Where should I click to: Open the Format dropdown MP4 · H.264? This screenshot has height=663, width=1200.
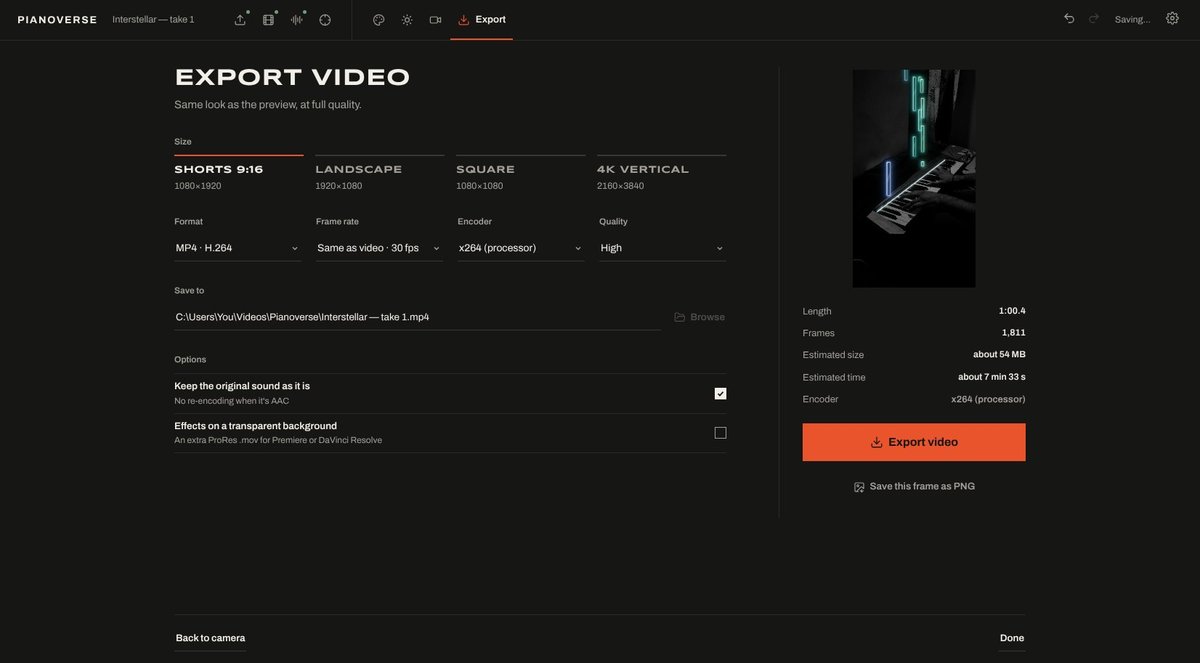238,248
